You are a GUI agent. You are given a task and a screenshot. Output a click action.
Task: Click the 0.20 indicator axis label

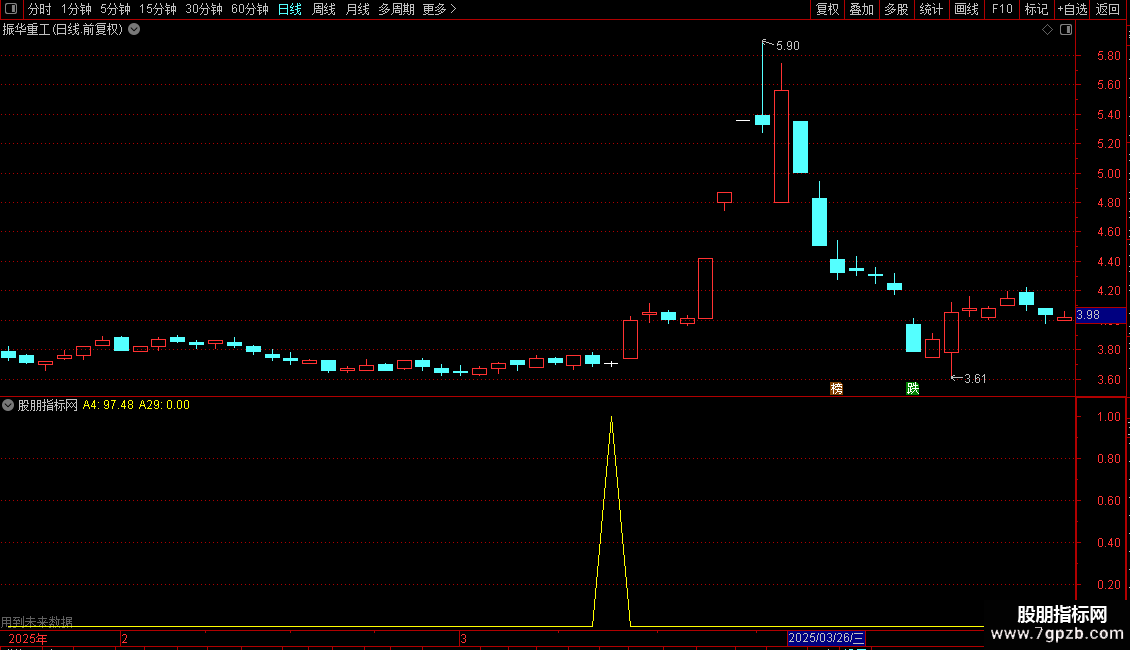(1108, 585)
